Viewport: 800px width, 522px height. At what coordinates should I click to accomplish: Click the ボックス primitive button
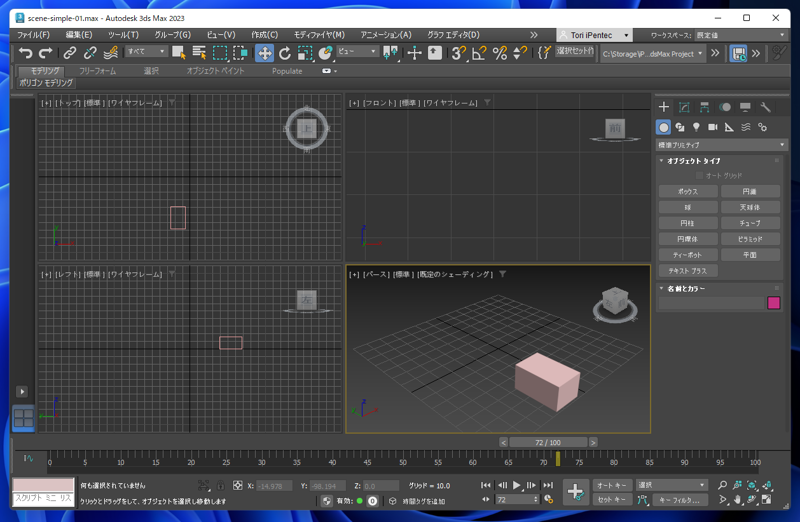[x=687, y=191]
